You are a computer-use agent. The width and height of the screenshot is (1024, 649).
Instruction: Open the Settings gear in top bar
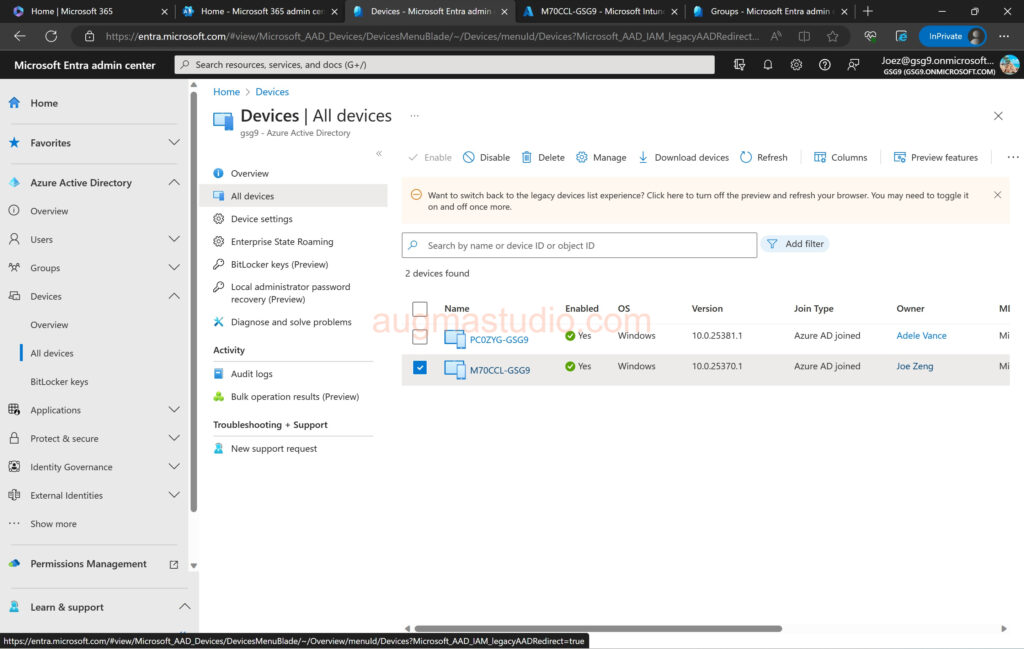tap(796, 64)
